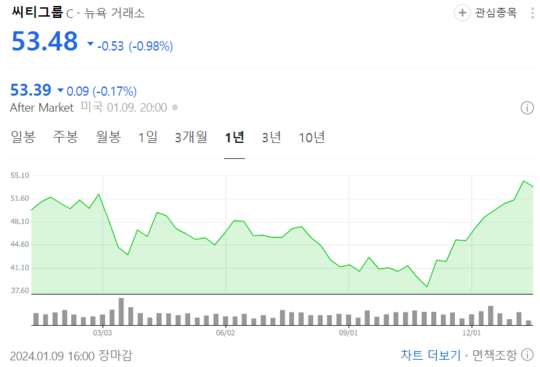Screen dimensions: 540x367
Task: Click the 미국 01.09. 20:00 timestamp
Action: coord(124,107)
